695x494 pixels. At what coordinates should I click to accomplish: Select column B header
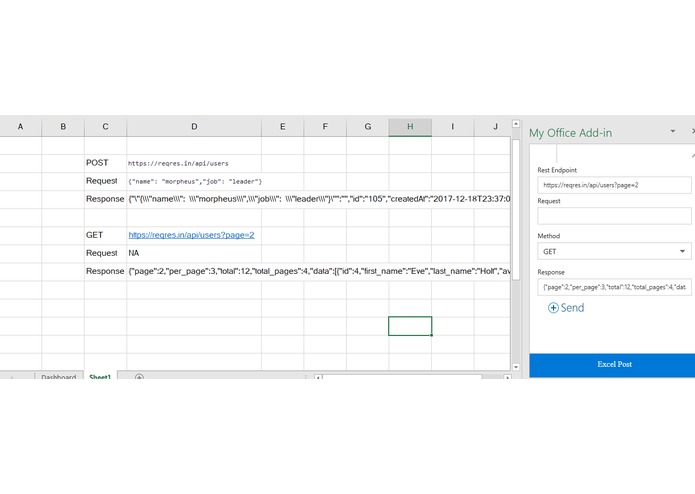pyautogui.click(x=63, y=127)
